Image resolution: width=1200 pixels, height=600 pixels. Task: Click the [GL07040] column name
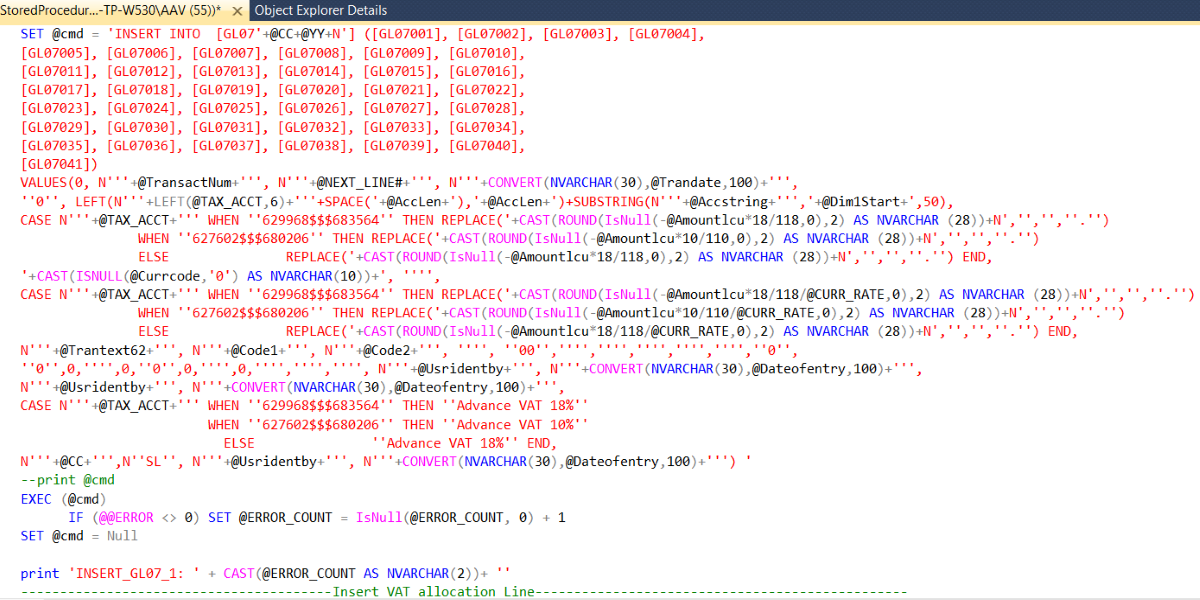pyautogui.click(x=485, y=146)
